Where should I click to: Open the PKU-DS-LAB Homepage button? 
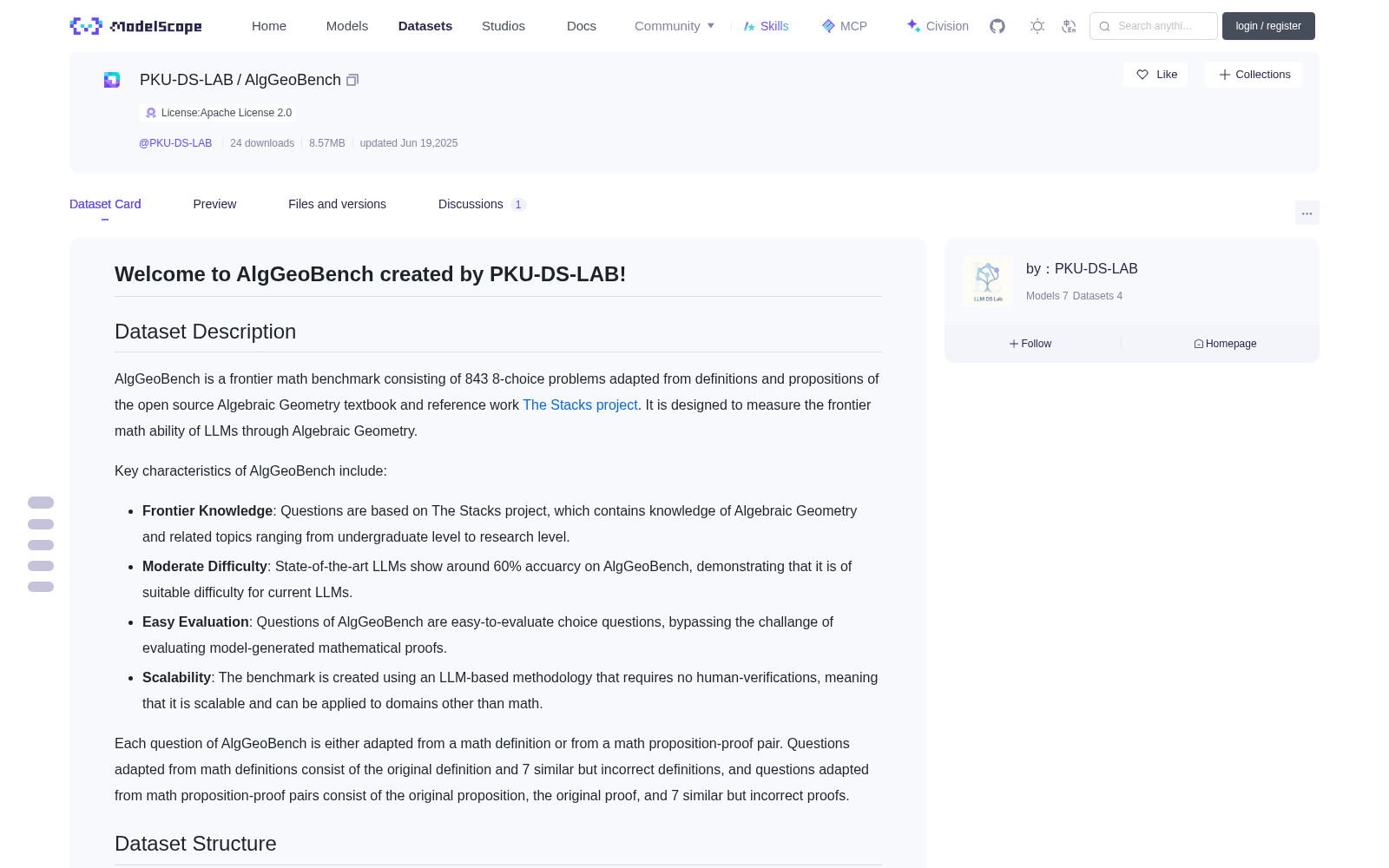point(1225,344)
